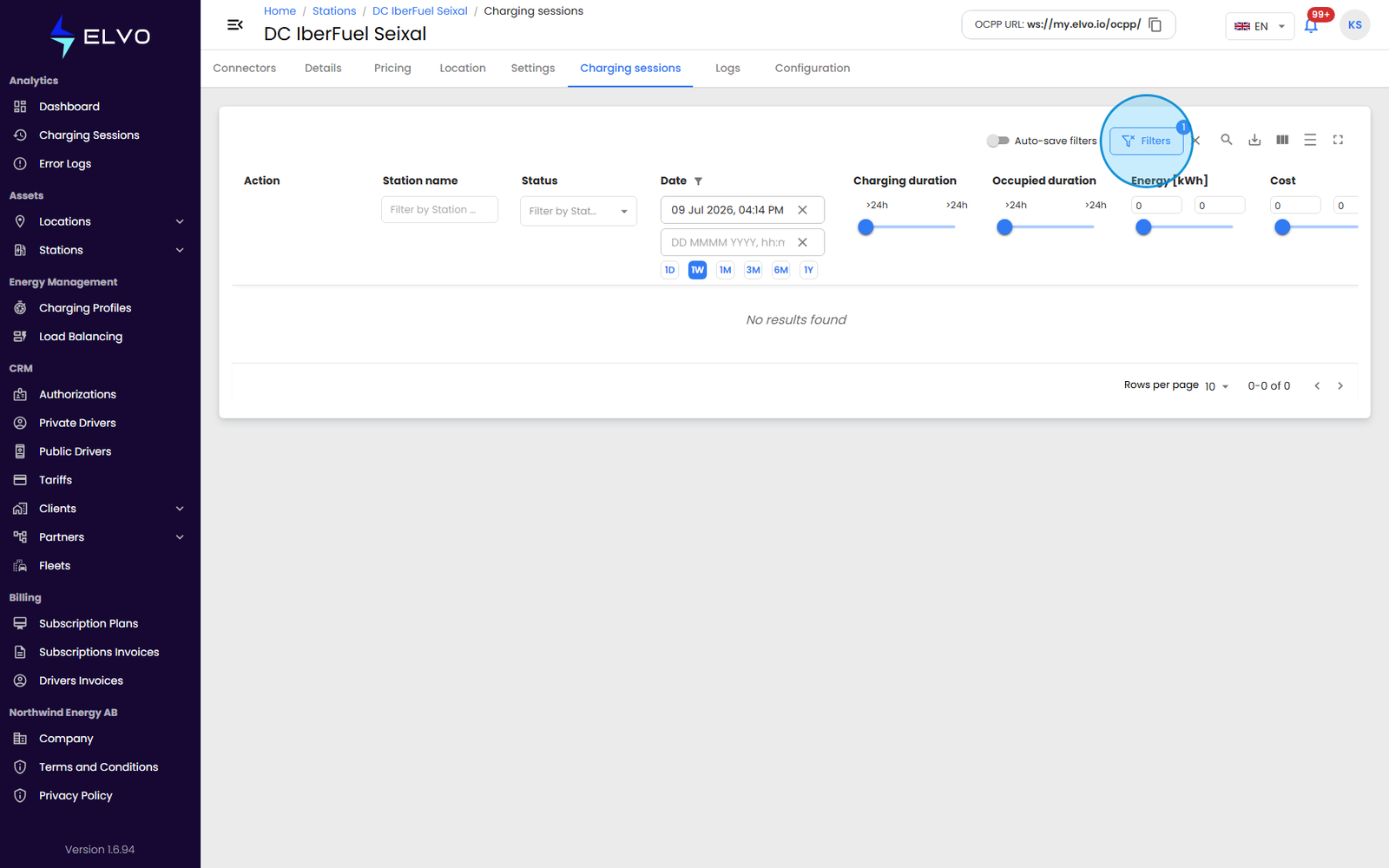Screen dimensions: 1389x868
Task: Switch to the Connectors tab
Action: (x=245, y=69)
